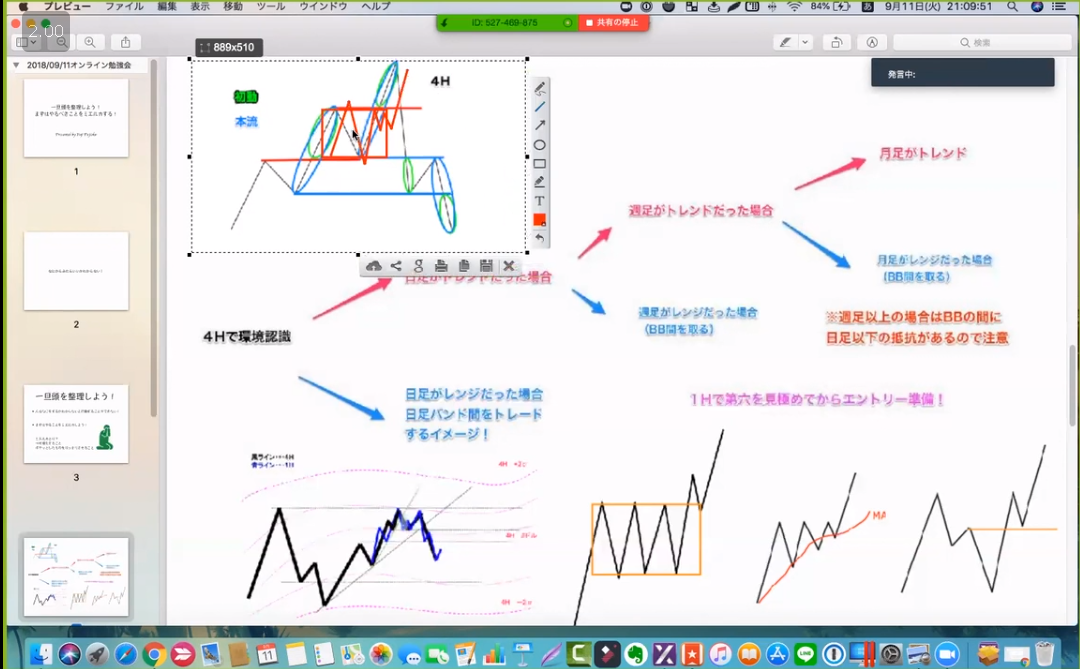Choose the ellipse shape tool

coord(540,145)
